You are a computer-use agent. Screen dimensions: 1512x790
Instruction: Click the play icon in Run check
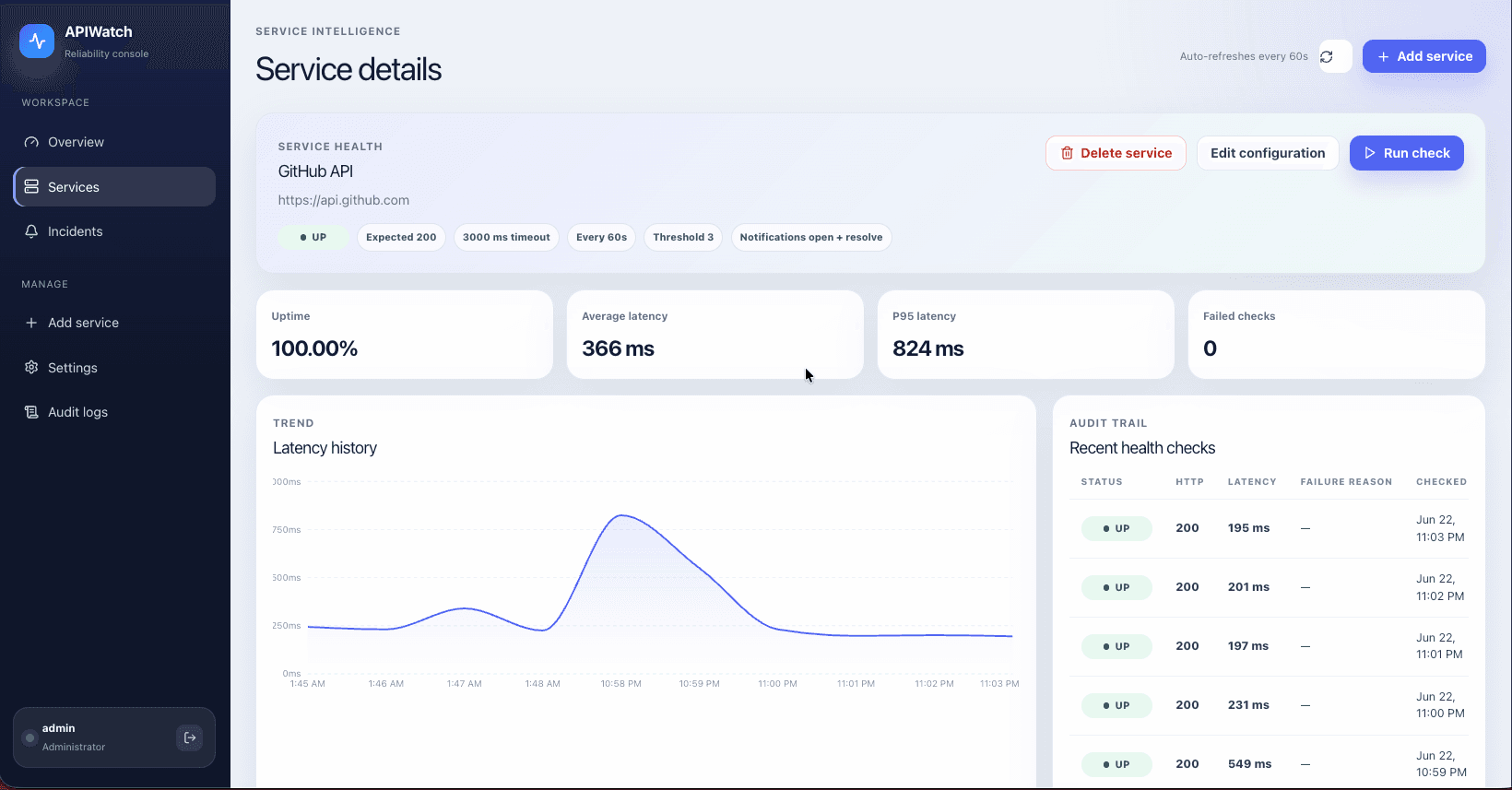point(1370,153)
